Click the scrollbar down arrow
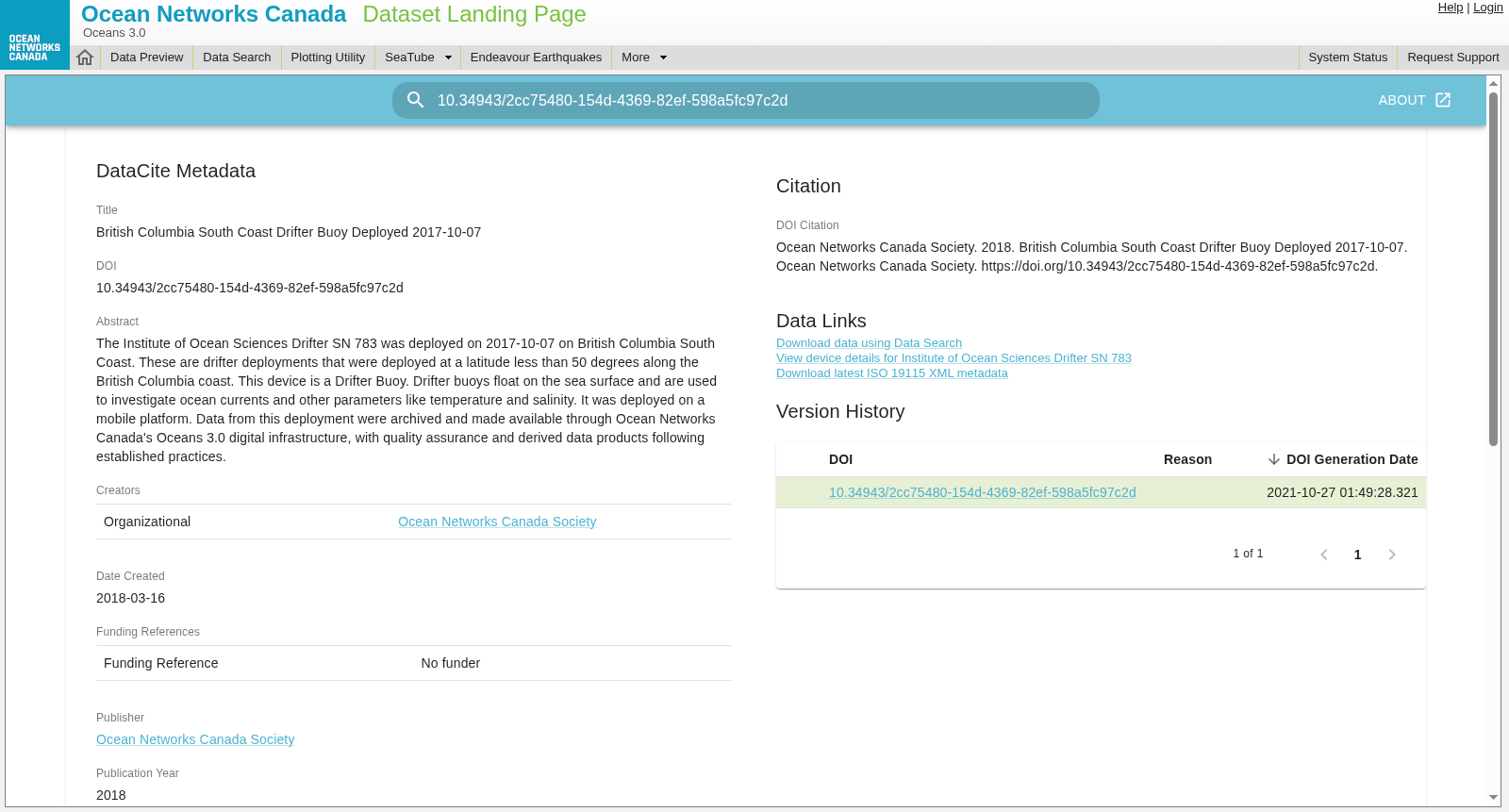The height and width of the screenshot is (812, 1509). pos(1493,798)
